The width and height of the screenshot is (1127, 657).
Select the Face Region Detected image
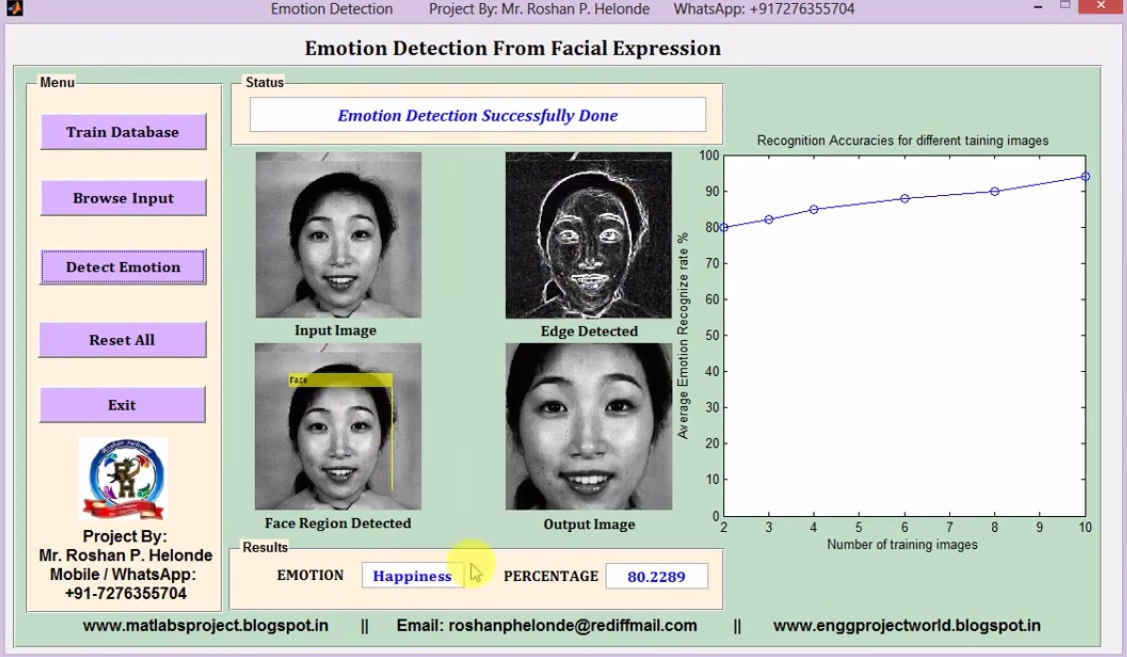coord(338,426)
